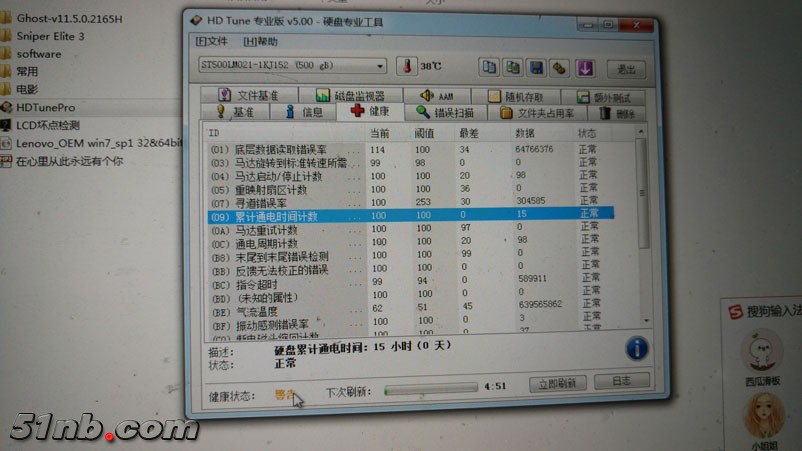Click the next refresh progress bar

tap(429, 387)
